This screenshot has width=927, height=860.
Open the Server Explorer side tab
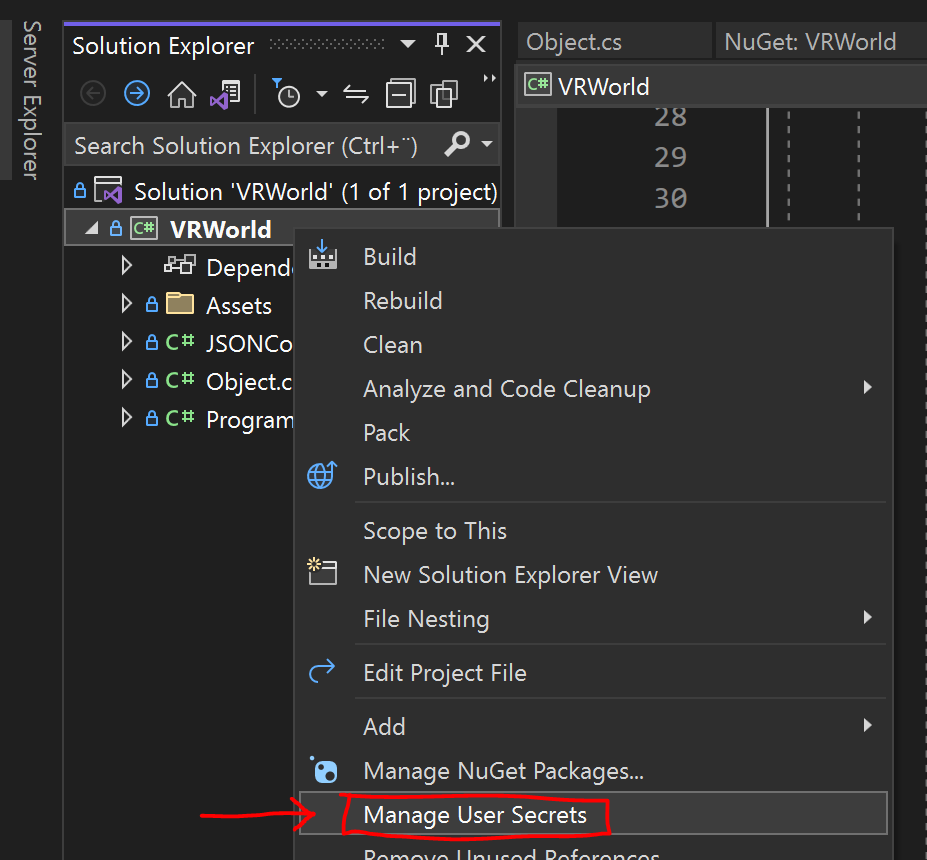[31, 100]
